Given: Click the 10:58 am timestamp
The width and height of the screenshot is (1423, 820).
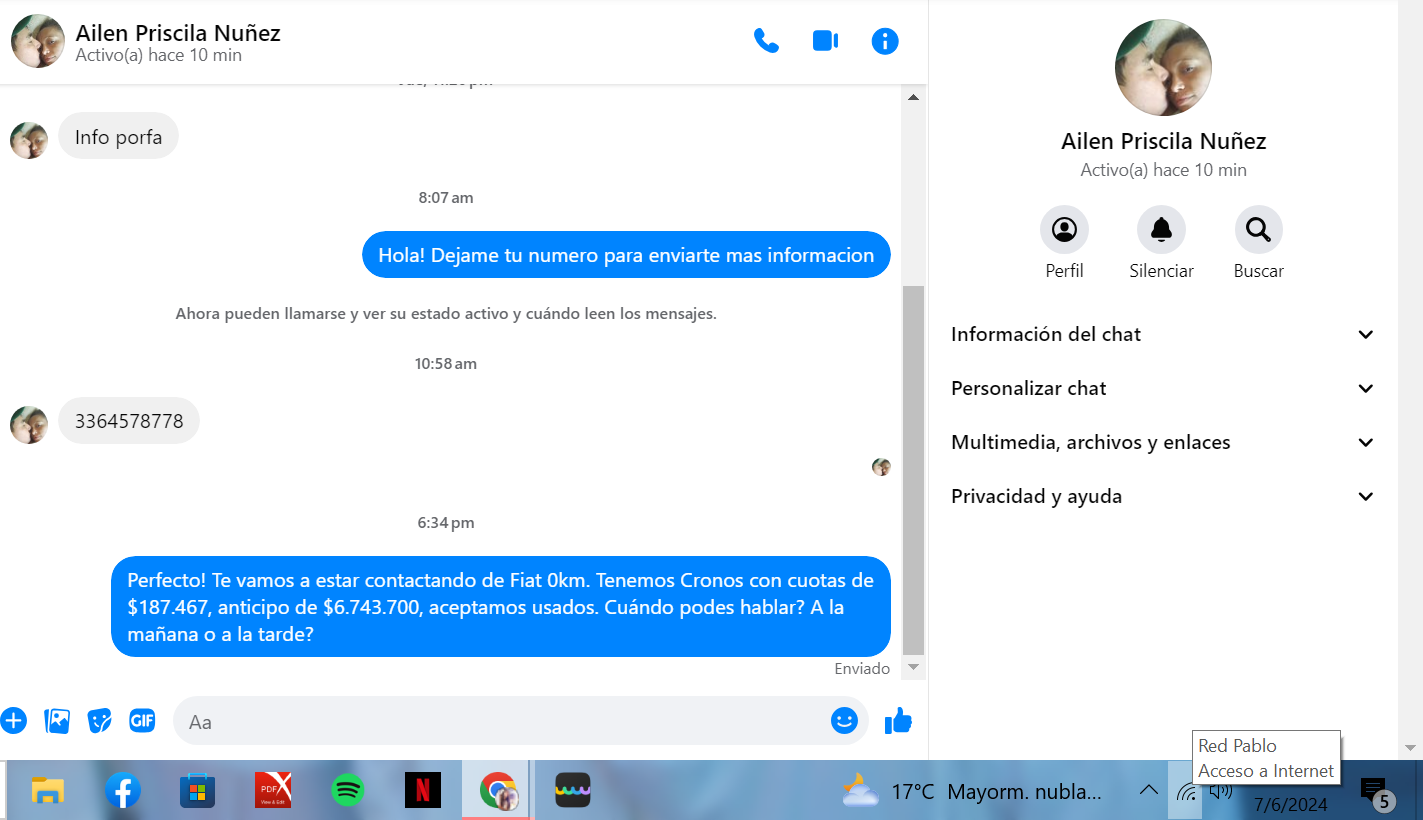Looking at the screenshot, I should coord(446,364).
